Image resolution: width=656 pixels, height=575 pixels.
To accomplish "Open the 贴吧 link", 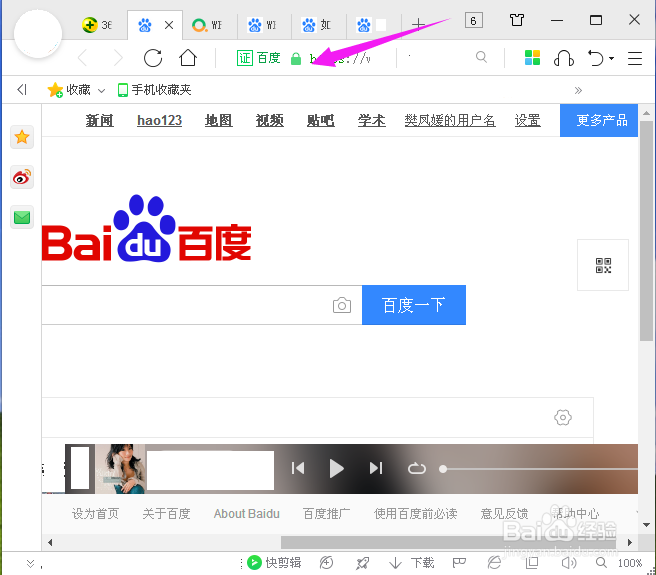I will 320,121.
